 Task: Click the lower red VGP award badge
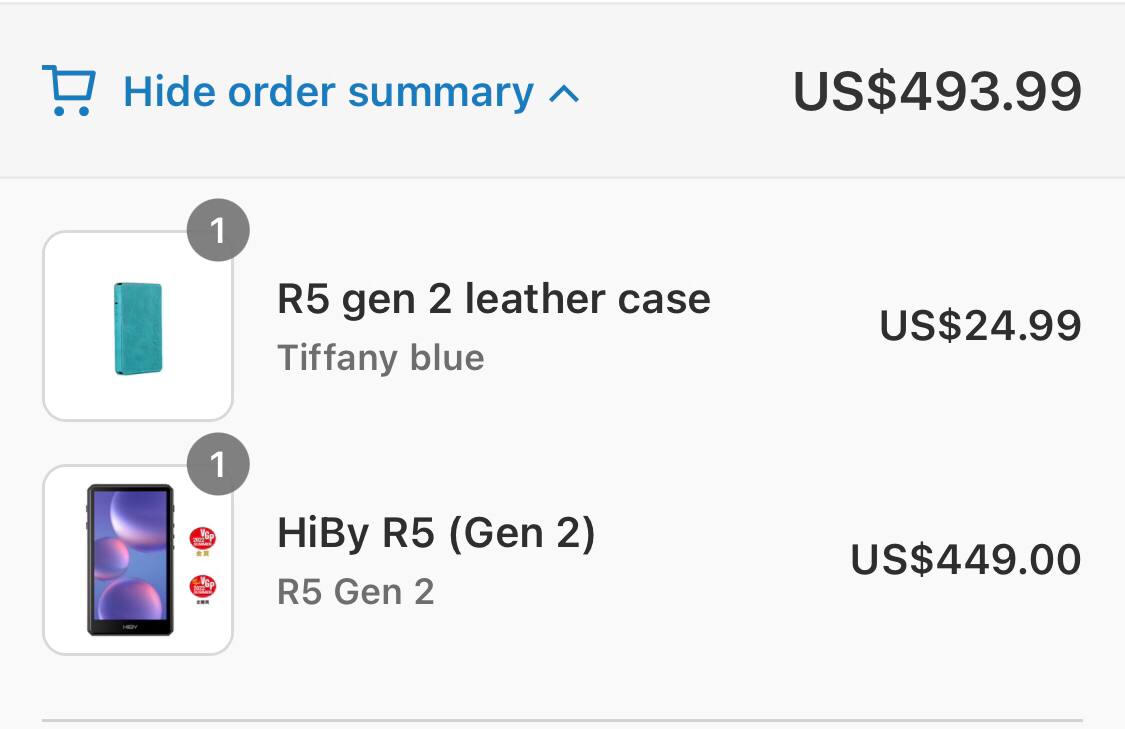pos(203,587)
